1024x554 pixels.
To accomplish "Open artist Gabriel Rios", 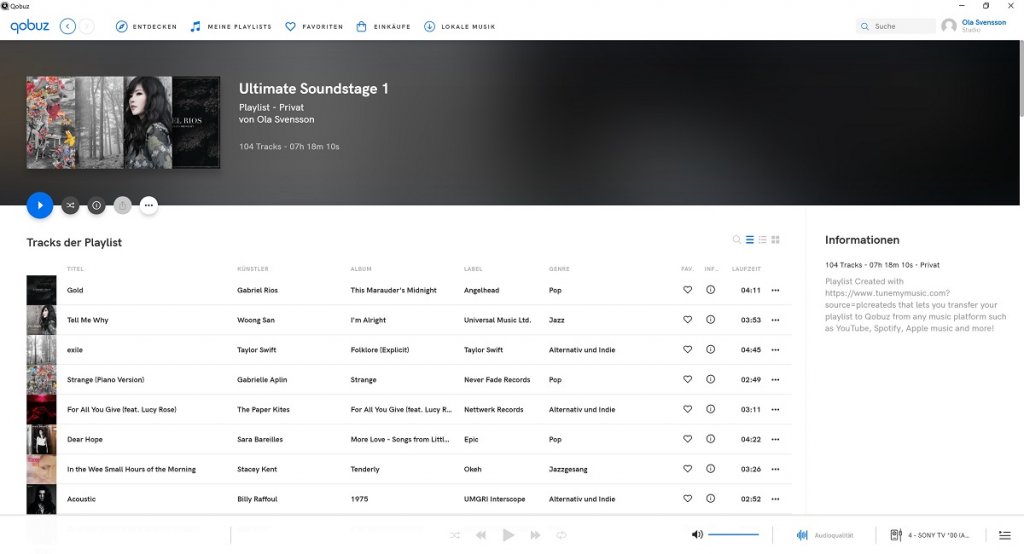I will pyautogui.click(x=257, y=290).
